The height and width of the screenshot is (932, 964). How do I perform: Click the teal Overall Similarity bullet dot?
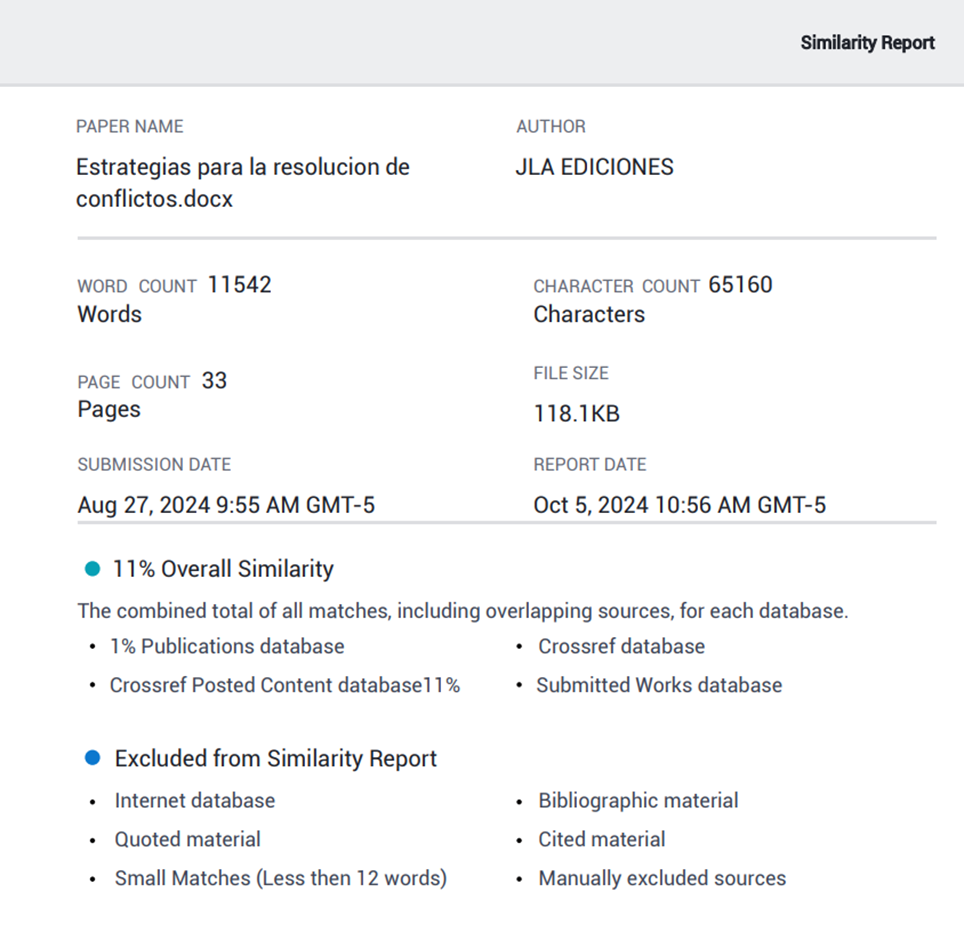[93, 569]
